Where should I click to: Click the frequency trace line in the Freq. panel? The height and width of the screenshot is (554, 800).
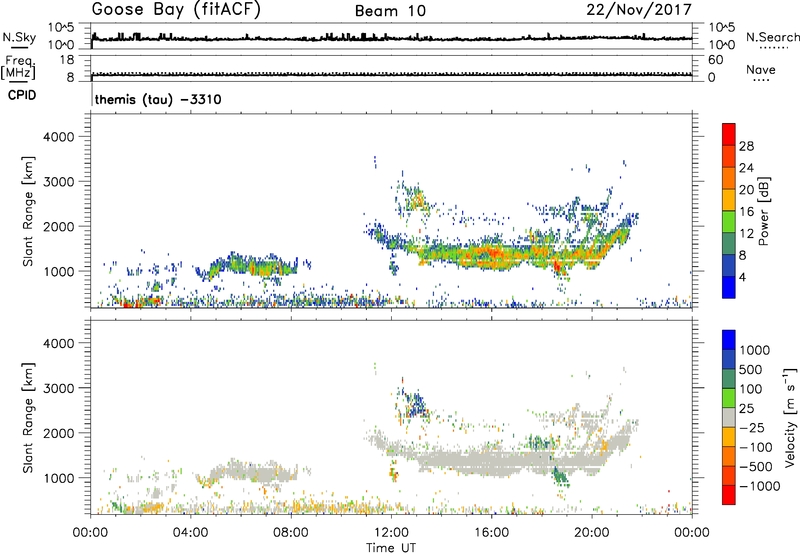click(x=391, y=75)
